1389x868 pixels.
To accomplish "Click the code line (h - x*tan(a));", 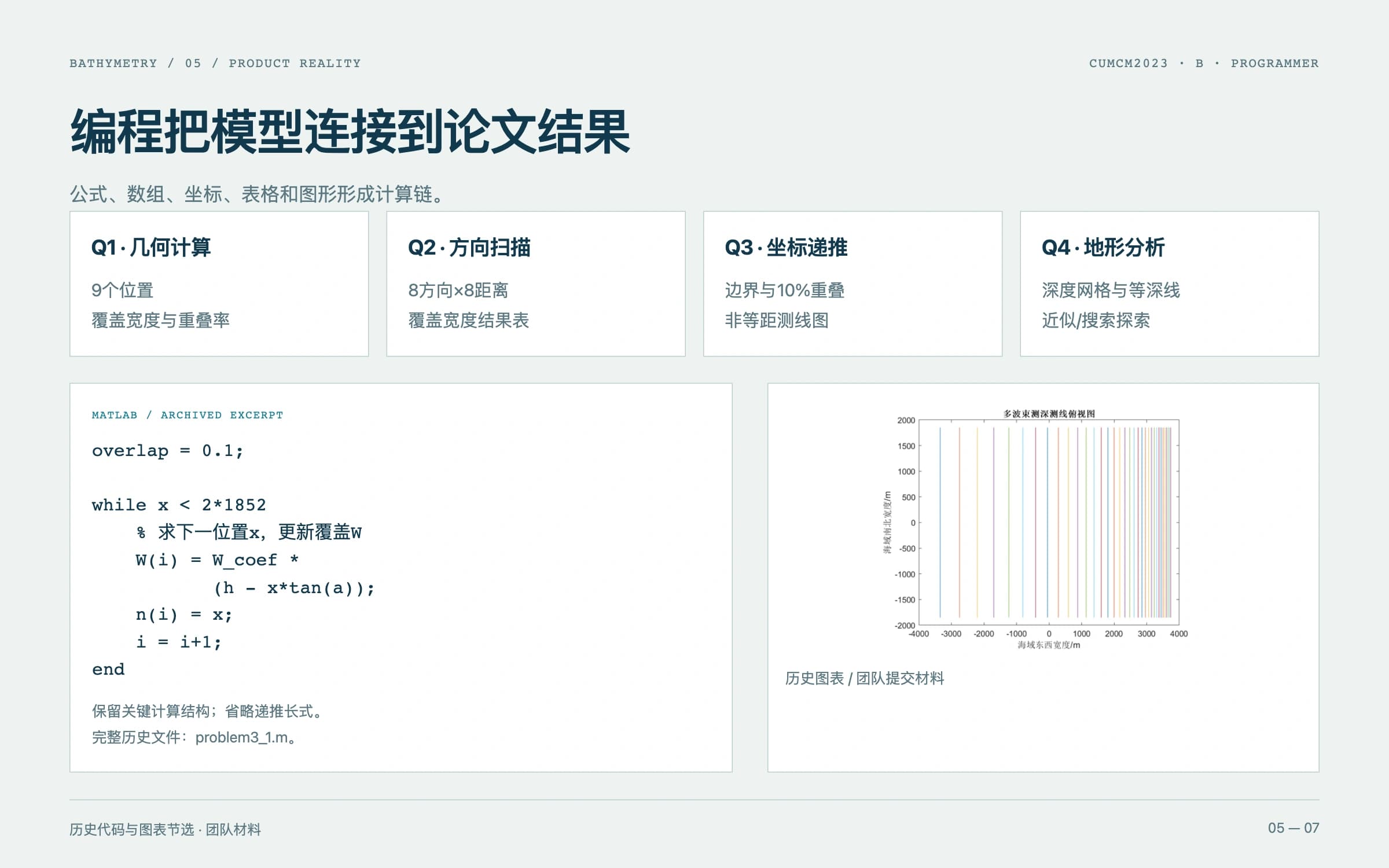I will [294, 588].
